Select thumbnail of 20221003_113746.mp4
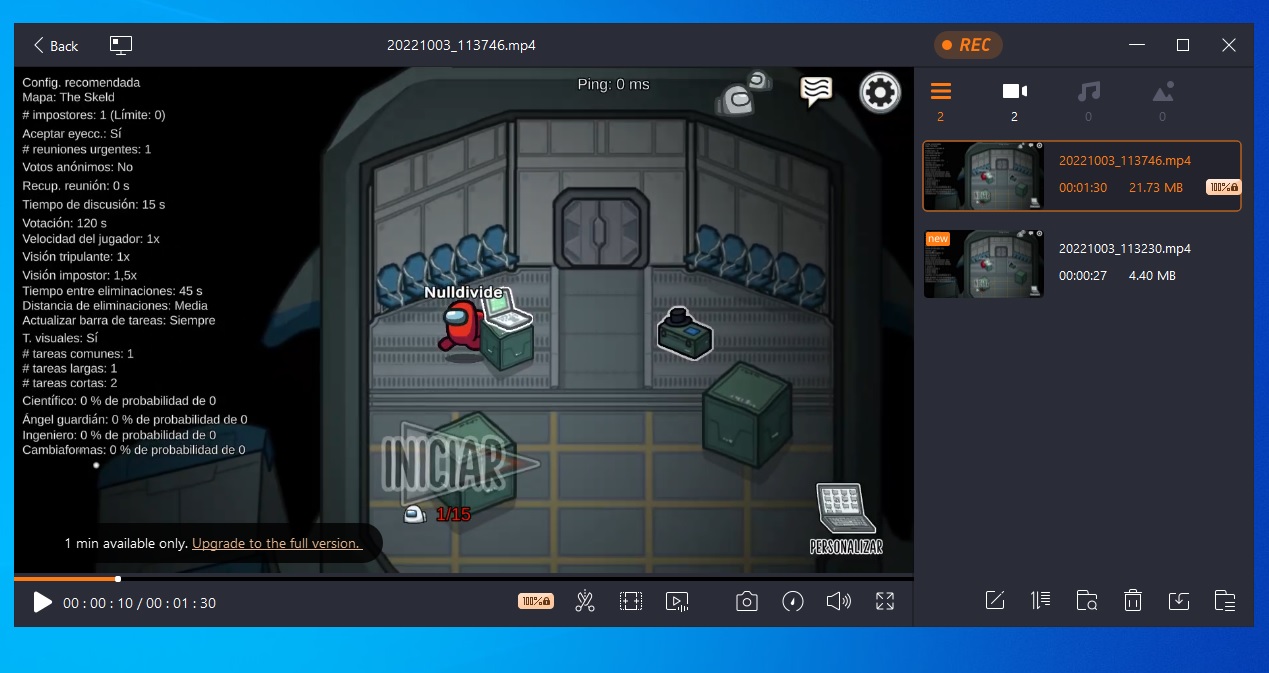This screenshot has height=673, width=1269. [x=983, y=176]
